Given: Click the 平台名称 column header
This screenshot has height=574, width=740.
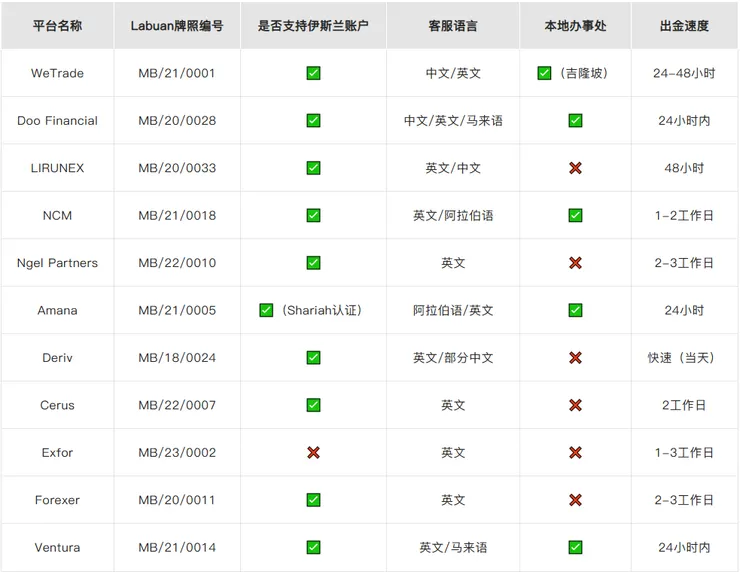Looking at the screenshot, I should pos(58,25).
